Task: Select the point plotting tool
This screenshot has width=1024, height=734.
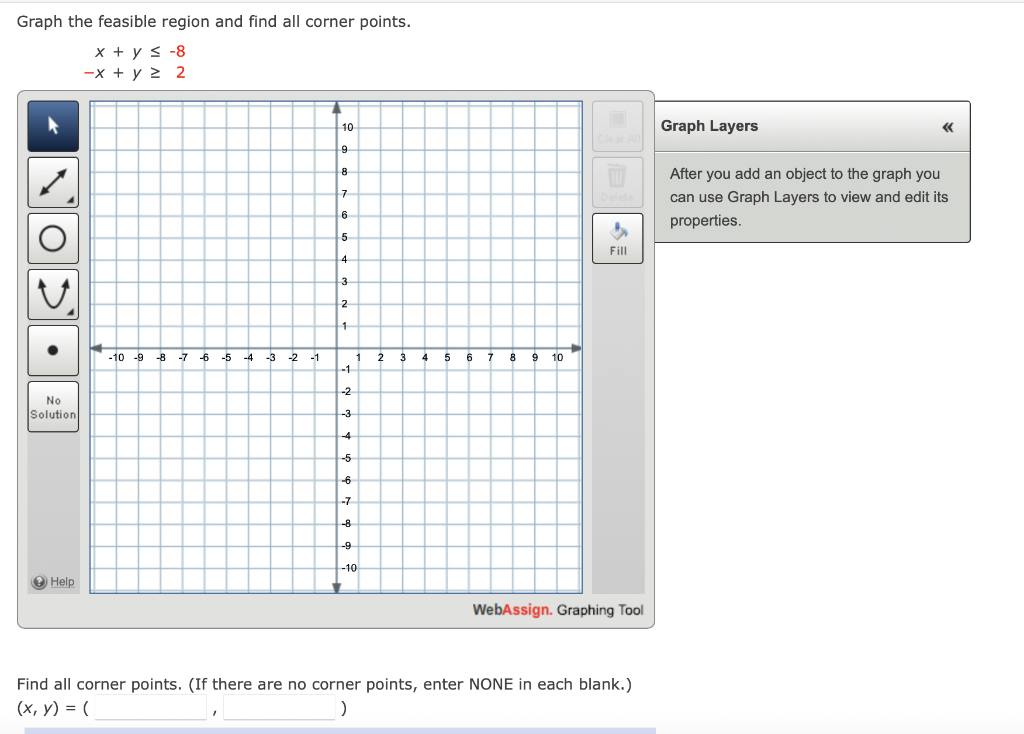Action: 53,350
